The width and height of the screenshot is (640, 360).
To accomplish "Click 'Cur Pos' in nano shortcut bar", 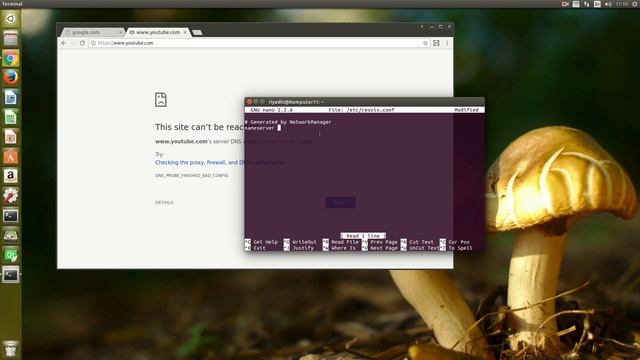I will pyautogui.click(x=459, y=242).
